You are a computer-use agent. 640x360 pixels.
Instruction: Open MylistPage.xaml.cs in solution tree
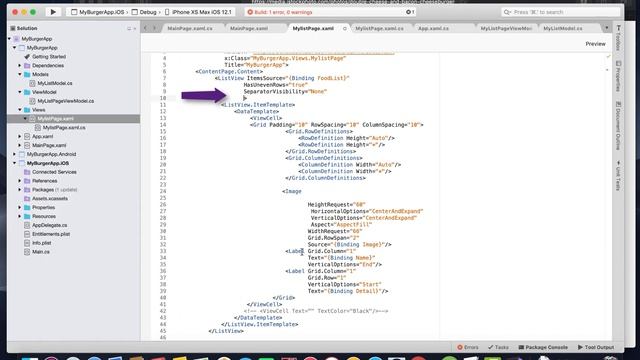64,127
